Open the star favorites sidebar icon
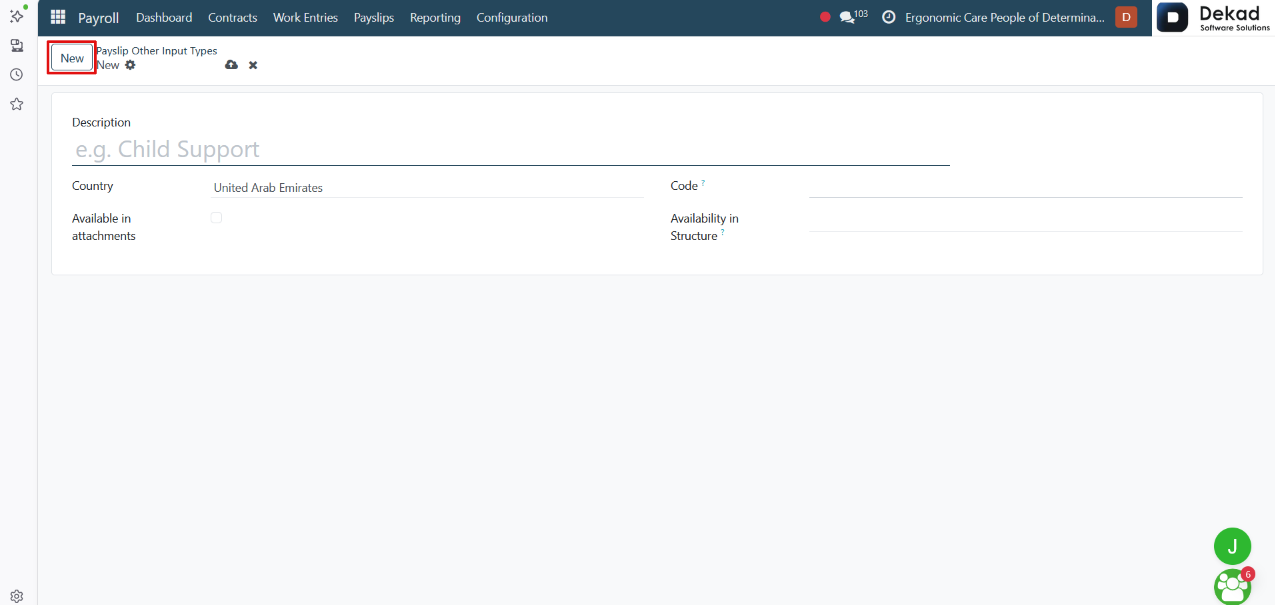The height and width of the screenshot is (605, 1275). (x=17, y=104)
